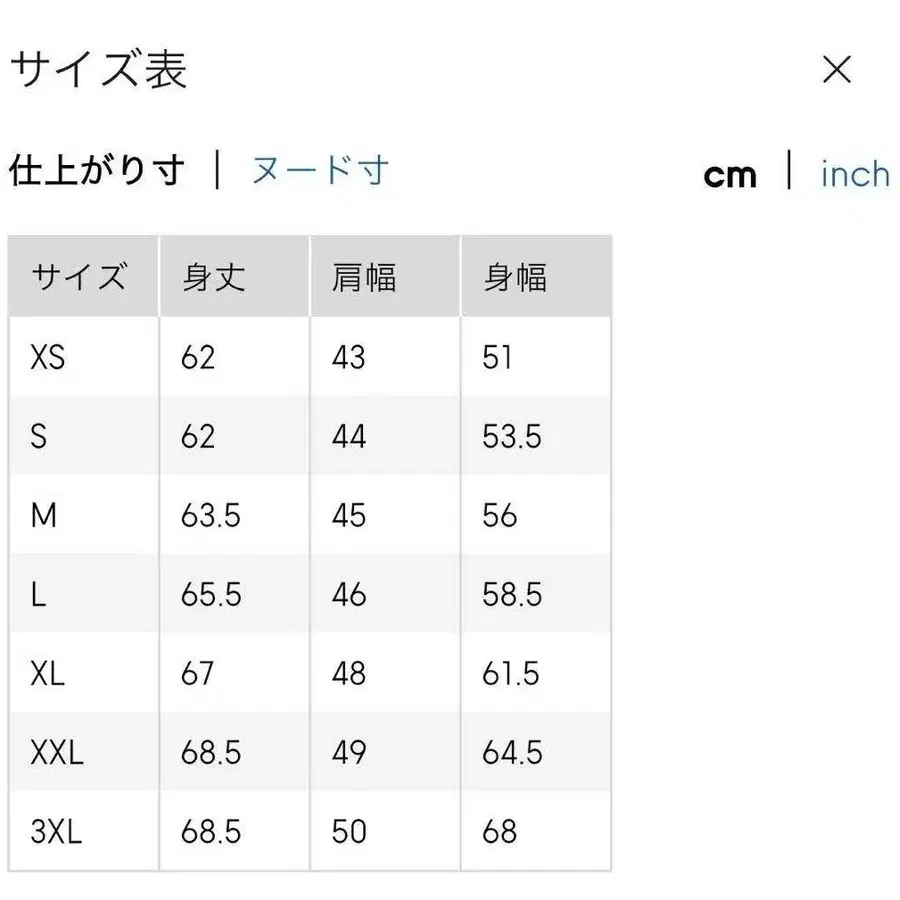The height and width of the screenshot is (900, 900).
Task: Select the 3XL size row label
Action: (54, 831)
